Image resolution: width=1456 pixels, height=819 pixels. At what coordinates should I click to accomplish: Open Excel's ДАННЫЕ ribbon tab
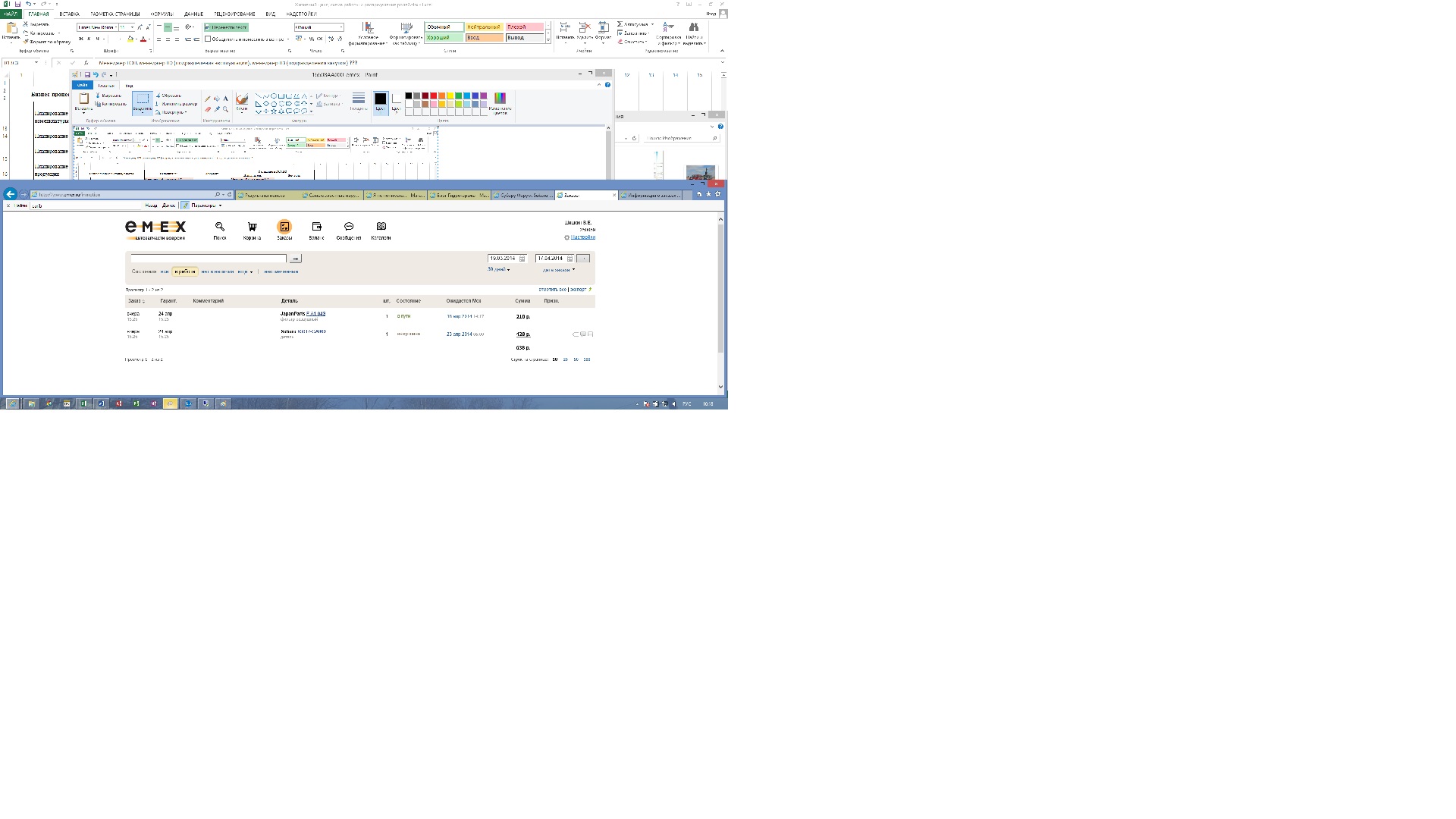[x=193, y=14]
